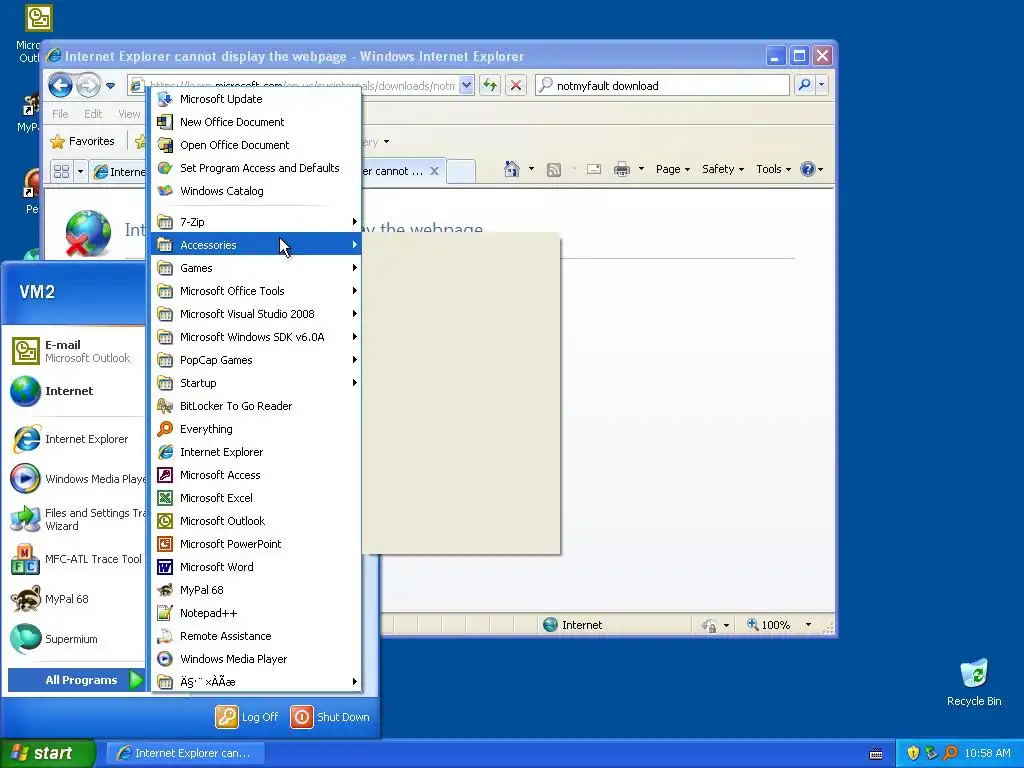Launch Microsoft Access
Image resolution: width=1024 pixels, height=768 pixels.
(256, 475)
